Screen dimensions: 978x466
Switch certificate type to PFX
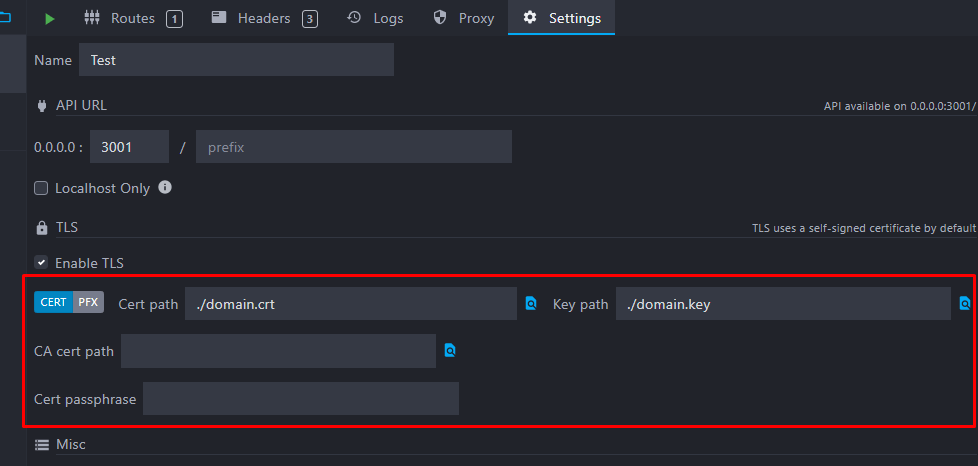(89, 302)
